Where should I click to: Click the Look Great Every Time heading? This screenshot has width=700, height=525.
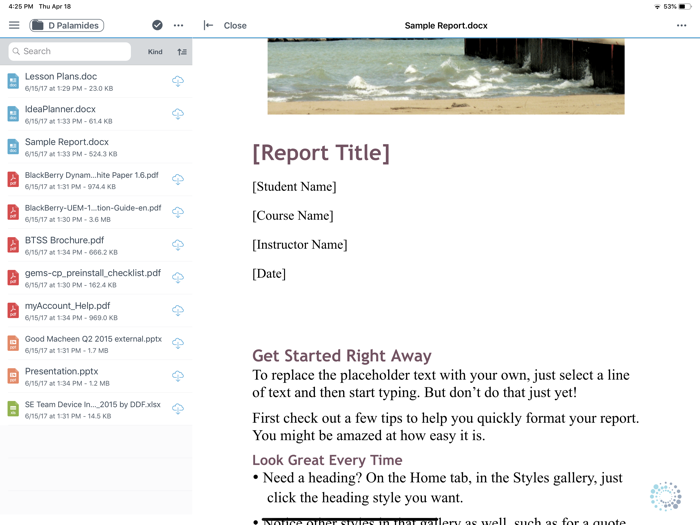[327, 460]
